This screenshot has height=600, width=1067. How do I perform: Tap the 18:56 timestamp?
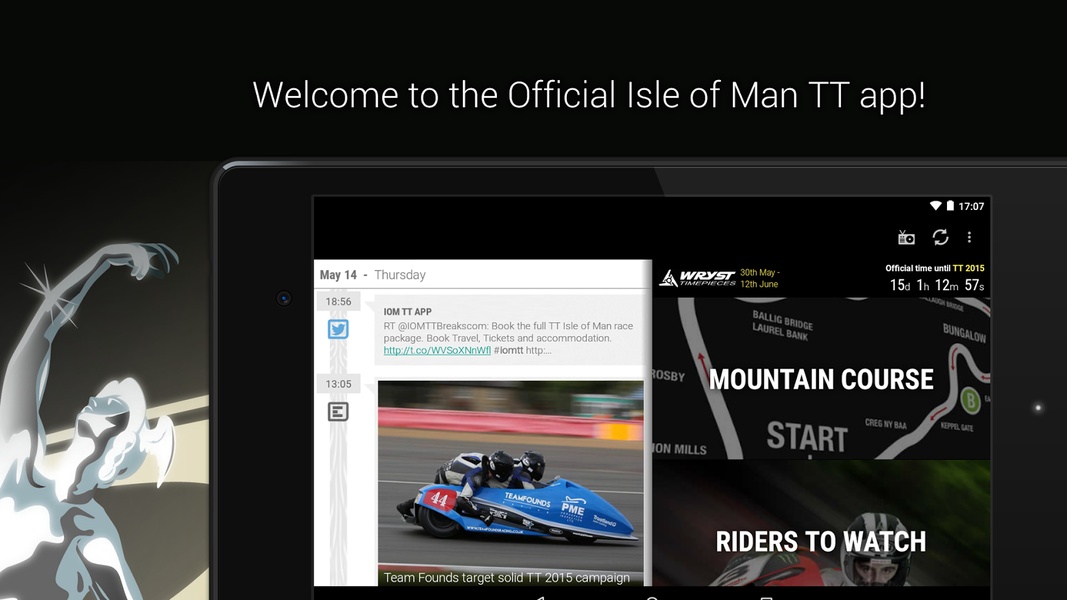(x=338, y=301)
